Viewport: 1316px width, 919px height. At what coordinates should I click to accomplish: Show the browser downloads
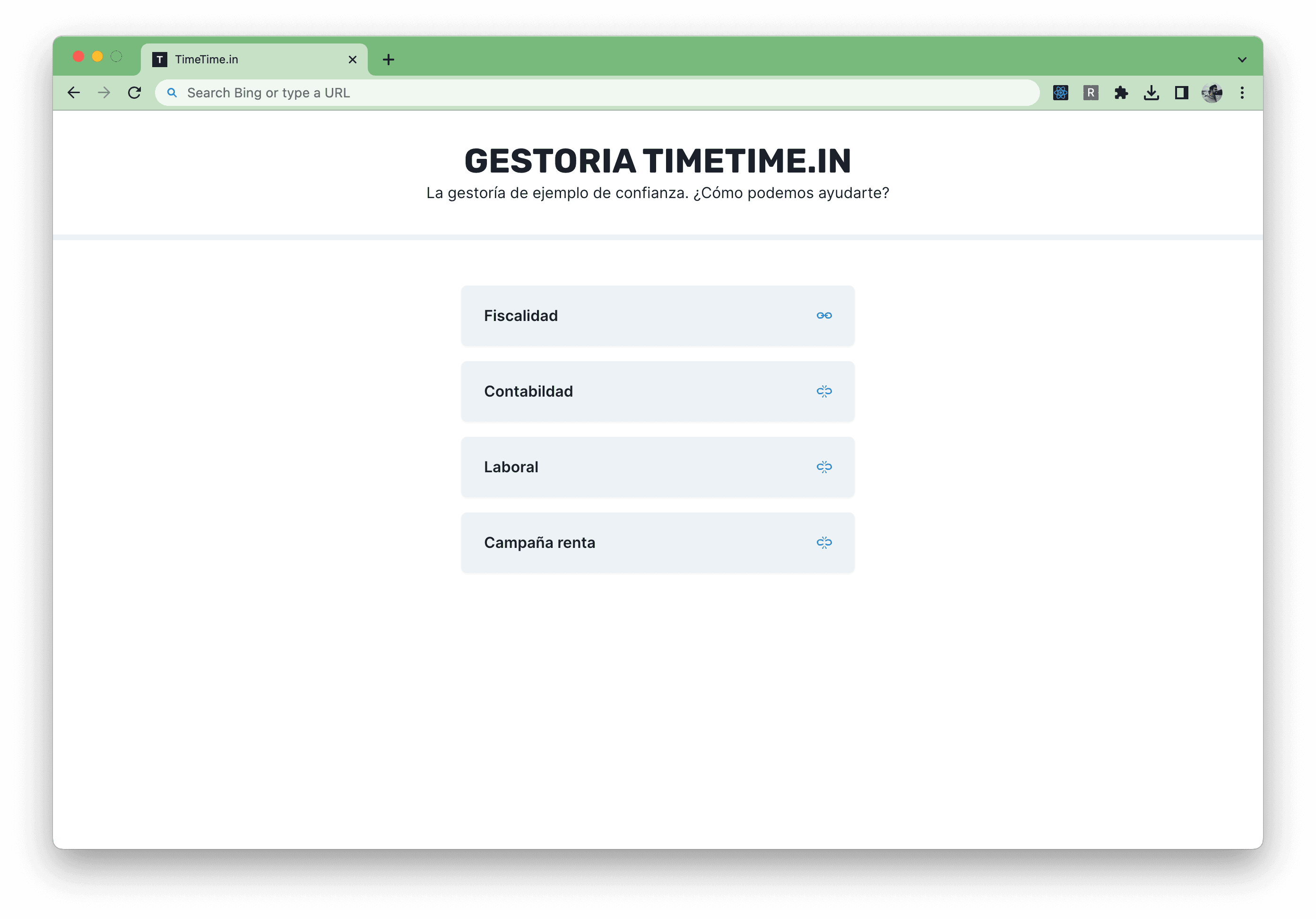click(x=1151, y=93)
